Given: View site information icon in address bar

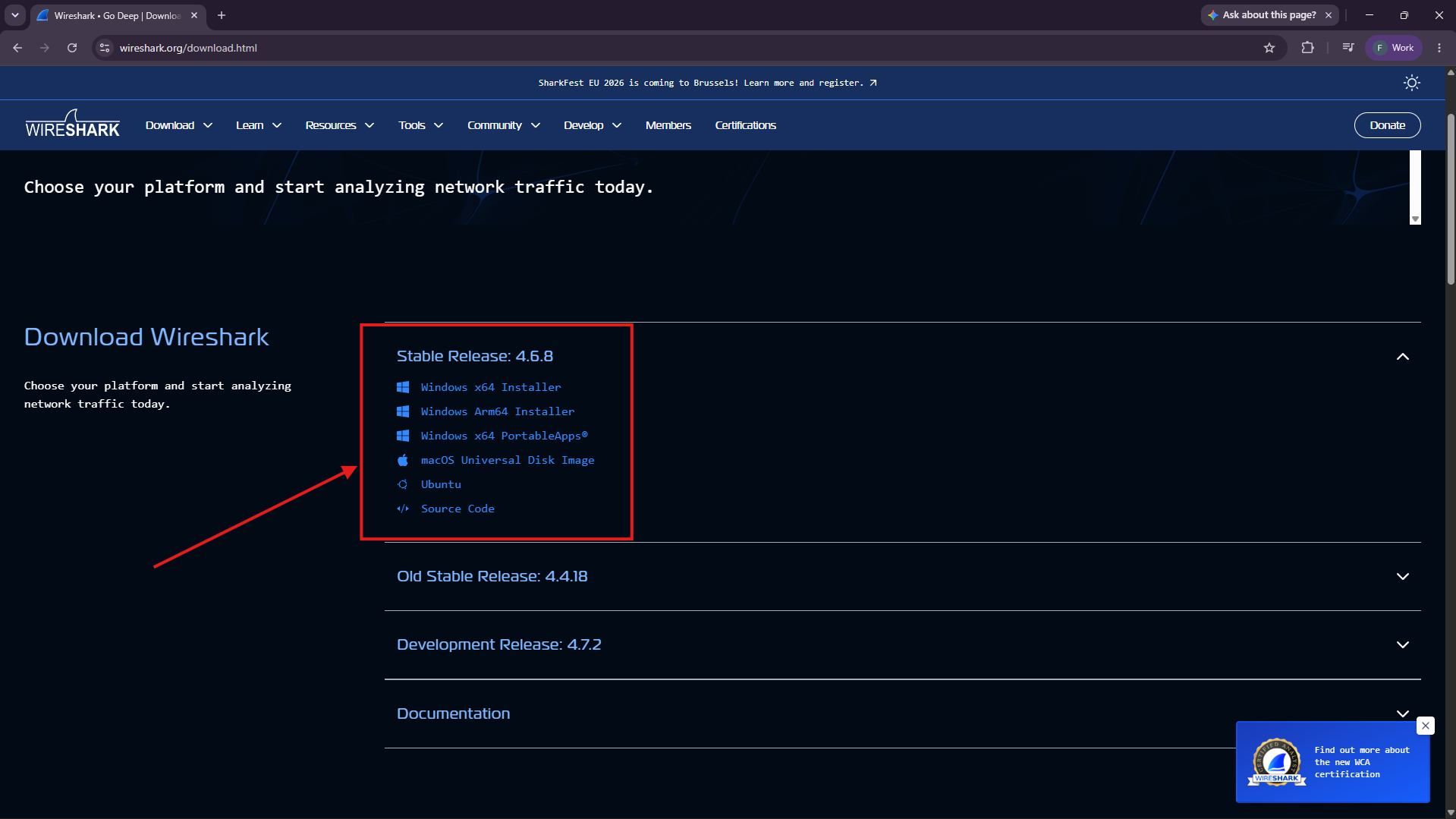Looking at the screenshot, I should pos(105,48).
